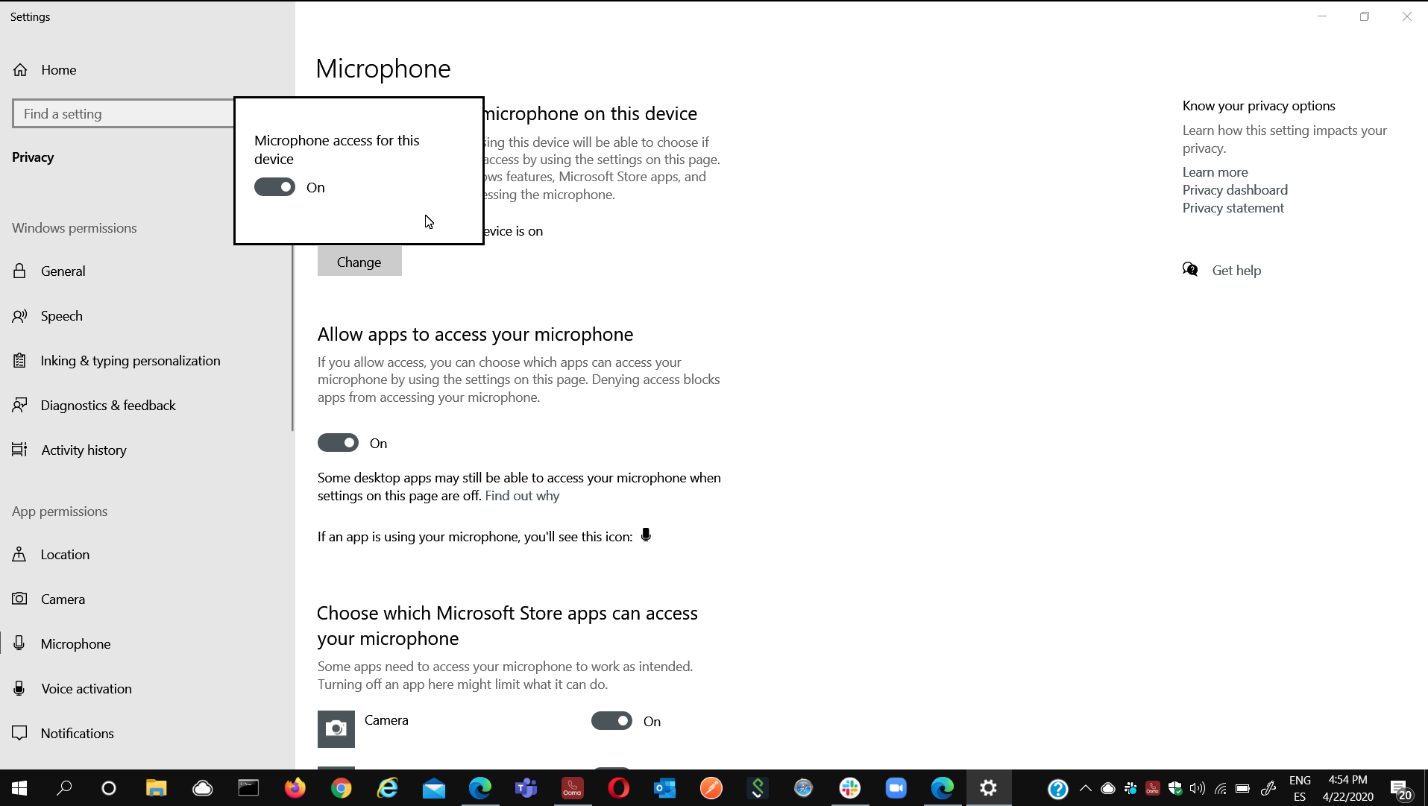Image resolution: width=1428 pixels, height=806 pixels.
Task: Open Zoom from the taskbar
Action: click(895, 788)
